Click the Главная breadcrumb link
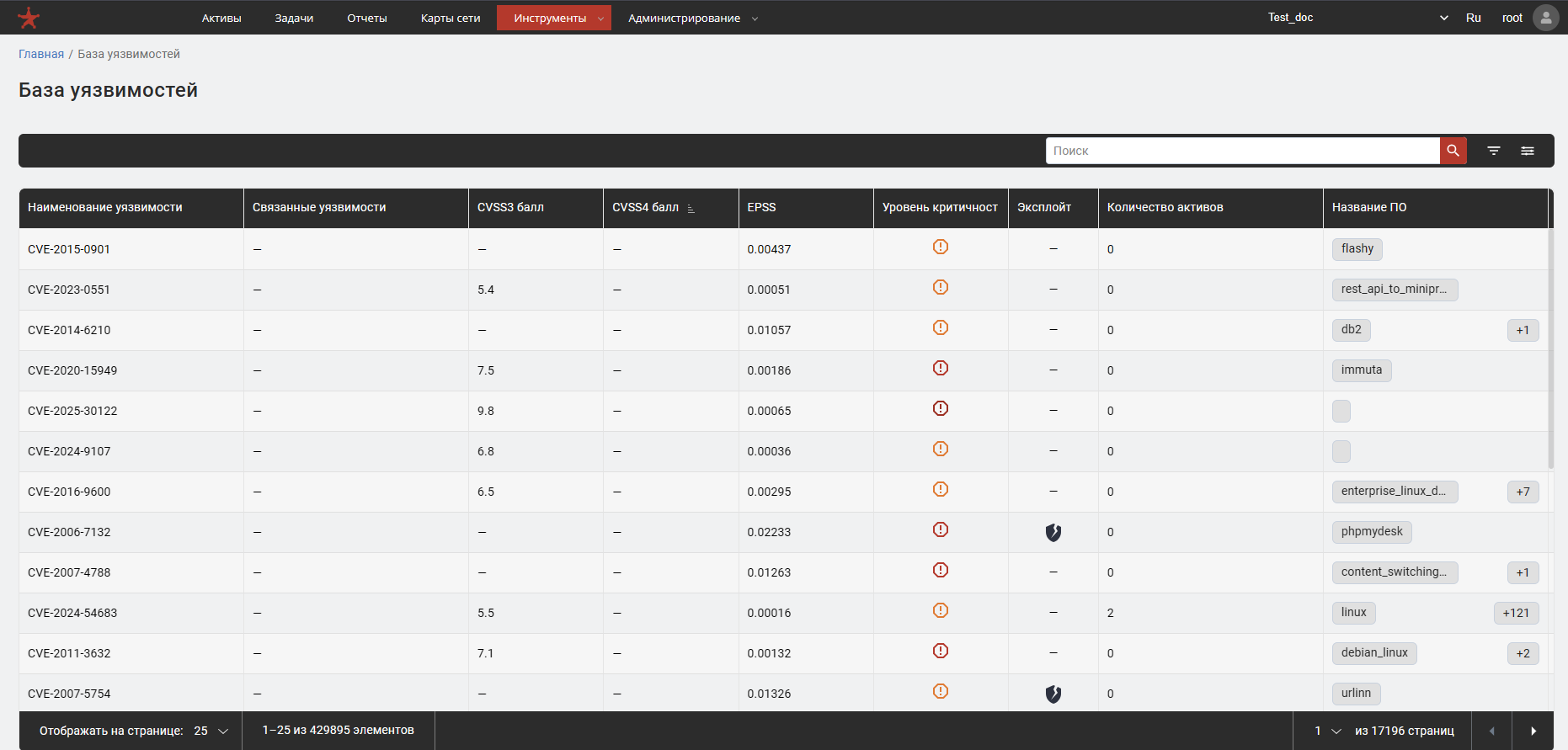This screenshot has width=1568, height=750. tap(41, 54)
